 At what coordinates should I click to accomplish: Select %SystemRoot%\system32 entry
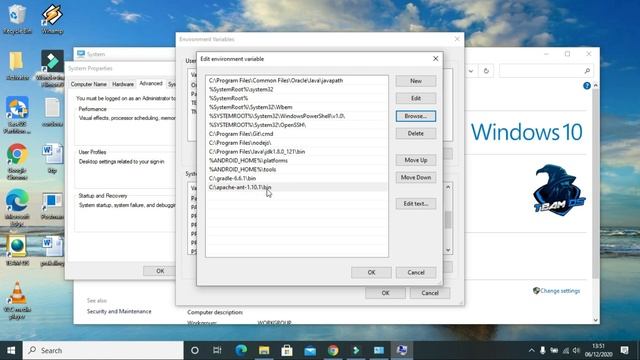[x=297, y=89]
